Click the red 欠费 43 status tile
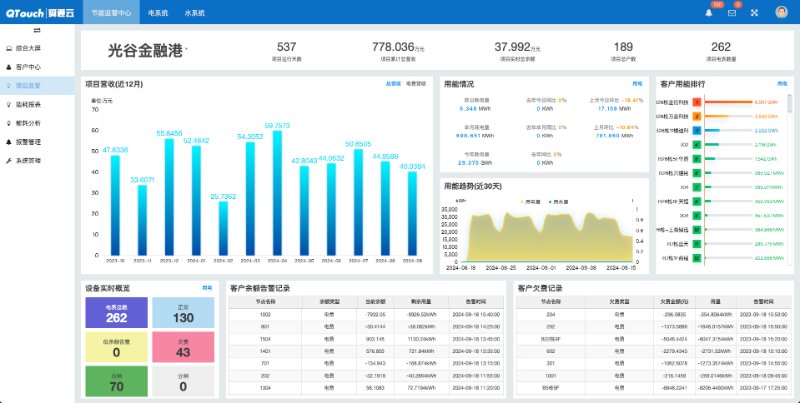The height and width of the screenshot is (403, 800). click(x=182, y=346)
